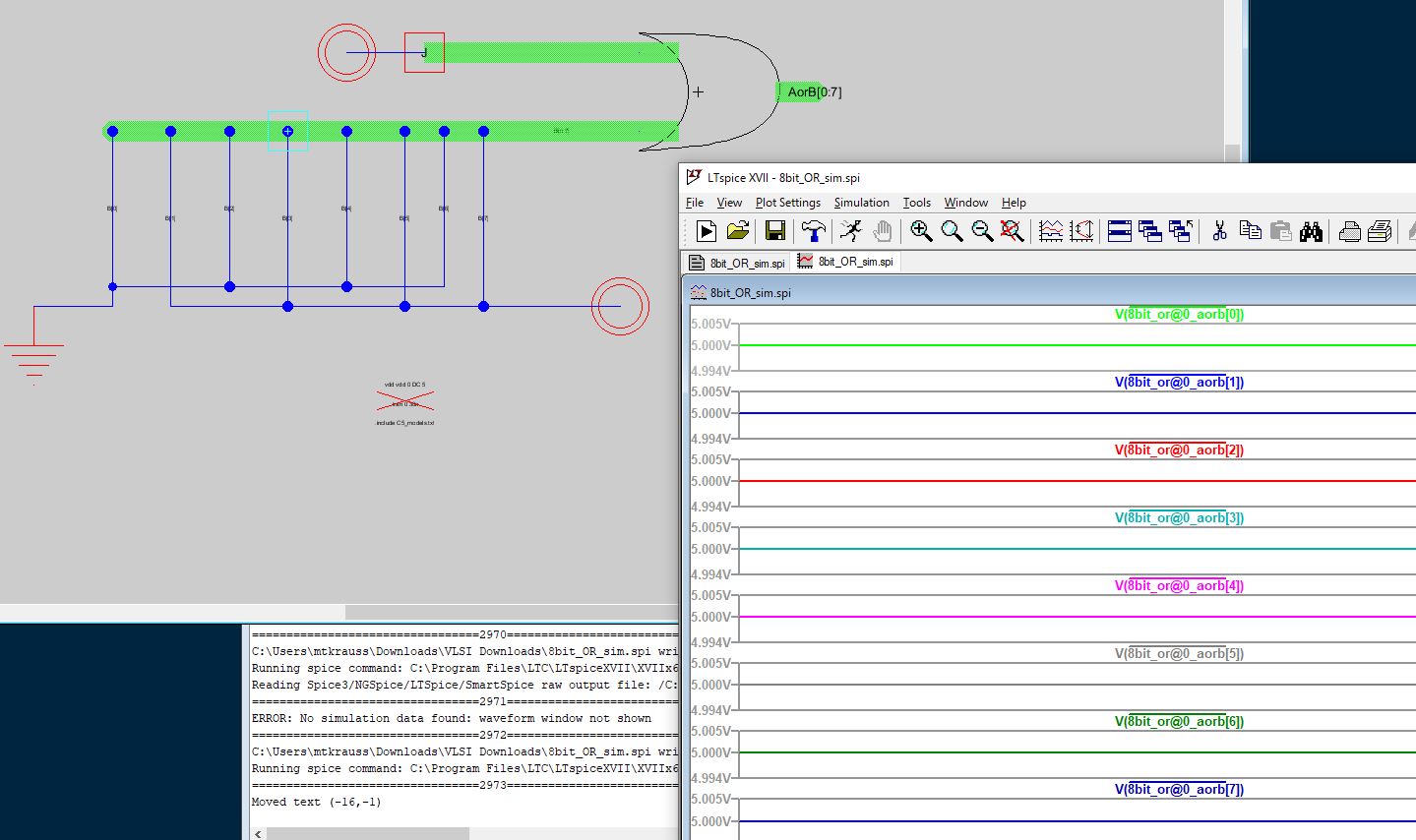This screenshot has height=840, width=1416.
Task: Open the Simulation menu
Action: pyautogui.click(x=861, y=203)
